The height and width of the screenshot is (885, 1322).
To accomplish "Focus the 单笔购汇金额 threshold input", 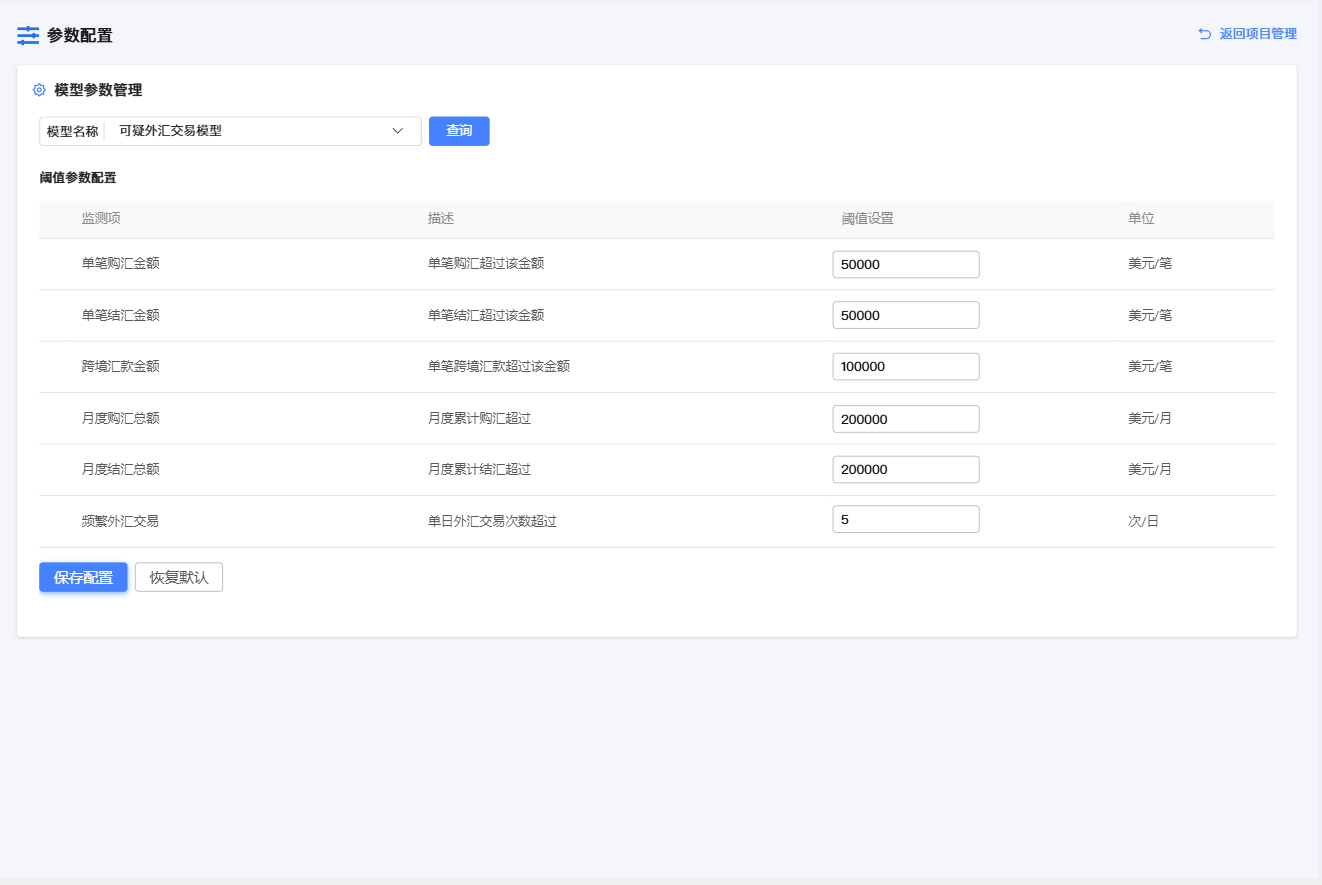I will (905, 264).
